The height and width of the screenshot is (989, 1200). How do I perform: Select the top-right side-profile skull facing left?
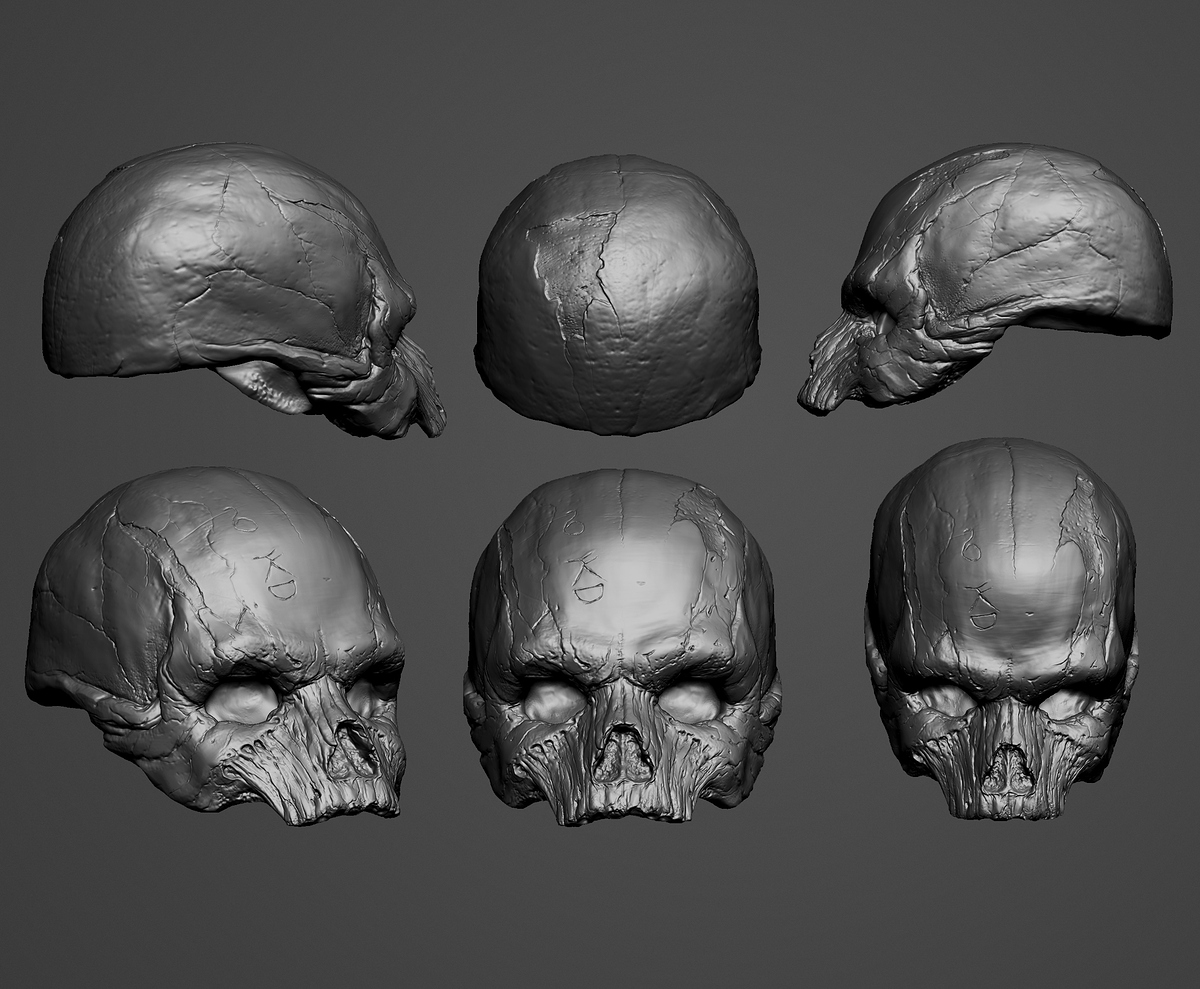pos(985,278)
